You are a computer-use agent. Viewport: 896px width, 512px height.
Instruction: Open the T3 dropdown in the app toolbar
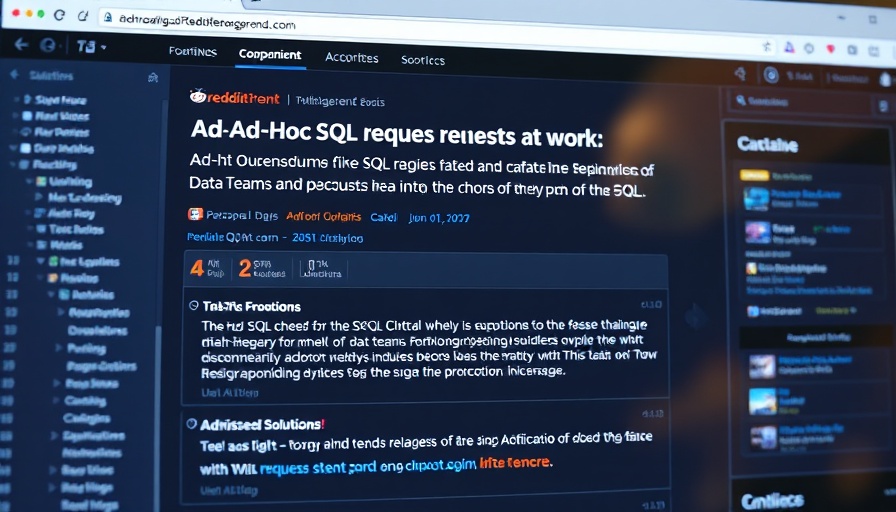91,46
